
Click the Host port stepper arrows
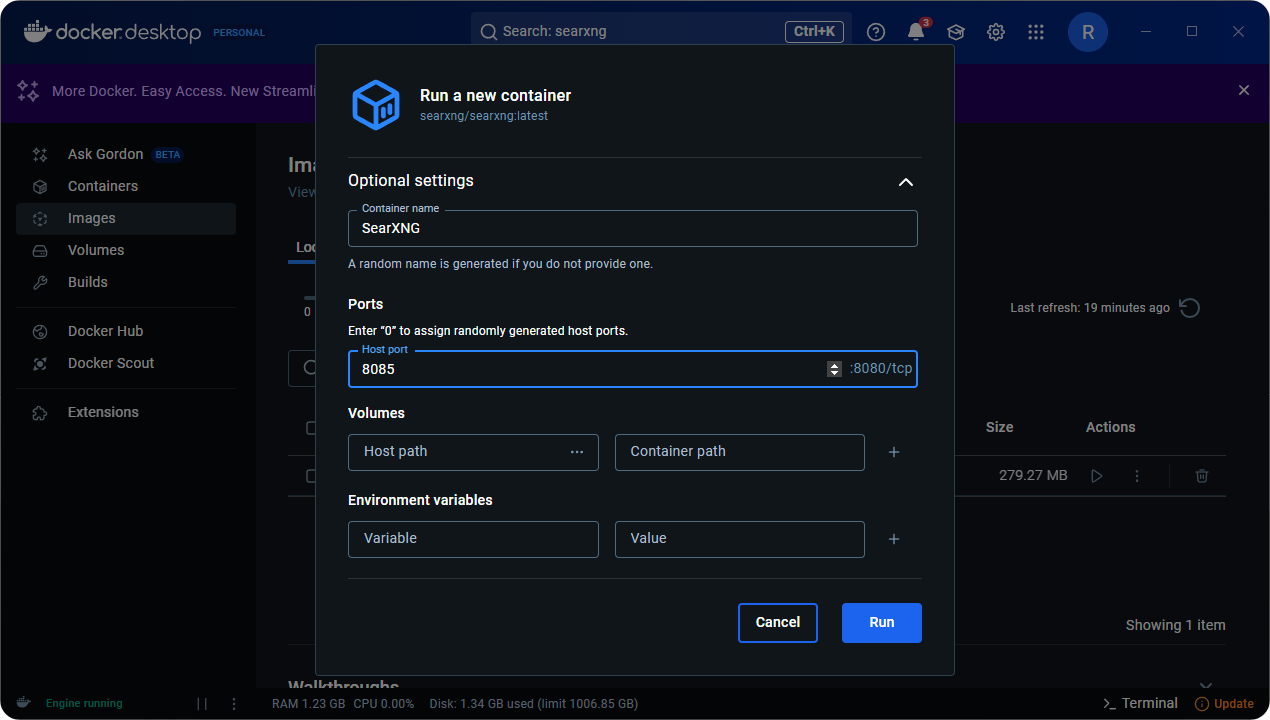(834, 369)
